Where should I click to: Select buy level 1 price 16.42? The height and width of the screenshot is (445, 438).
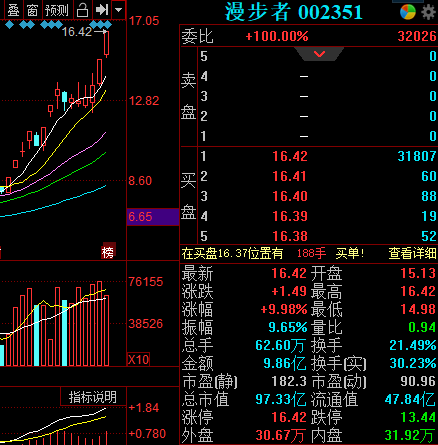[x=290, y=156]
